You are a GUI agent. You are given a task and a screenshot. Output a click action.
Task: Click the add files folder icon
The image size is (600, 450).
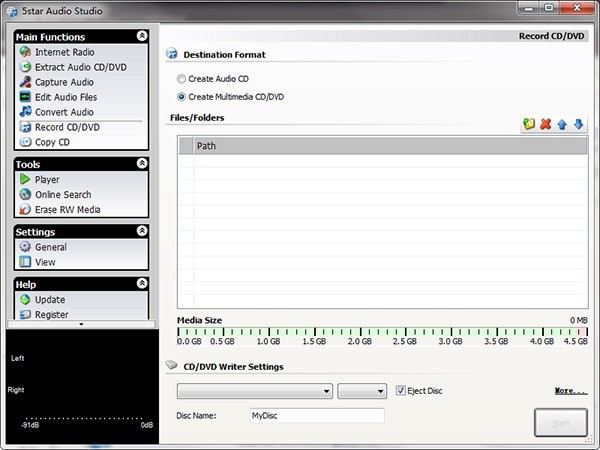(528, 125)
